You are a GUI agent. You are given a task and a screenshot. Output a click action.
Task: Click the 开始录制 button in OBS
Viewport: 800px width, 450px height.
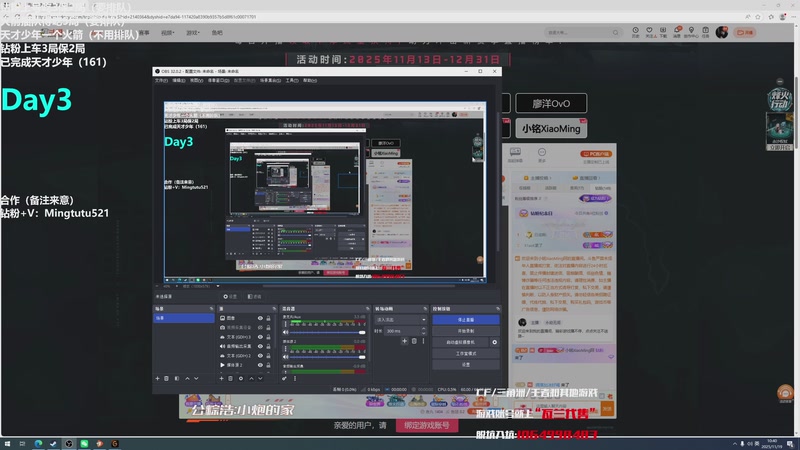[x=465, y=331]
